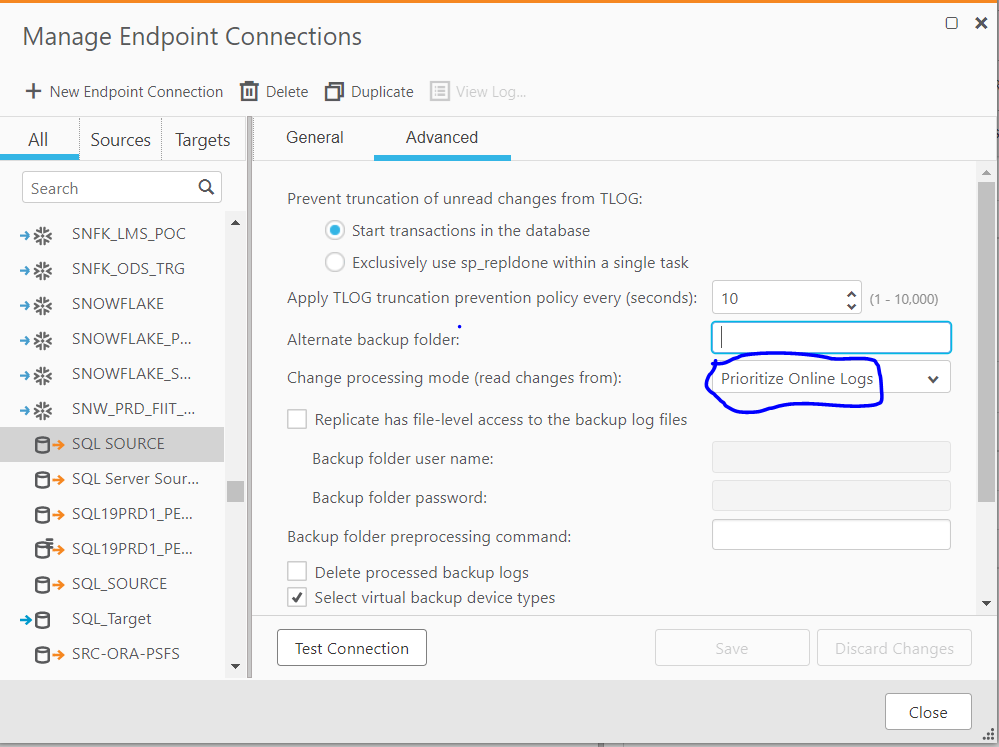Open Change processing mode dropdown
999x747 pixels.
[831, 379]
